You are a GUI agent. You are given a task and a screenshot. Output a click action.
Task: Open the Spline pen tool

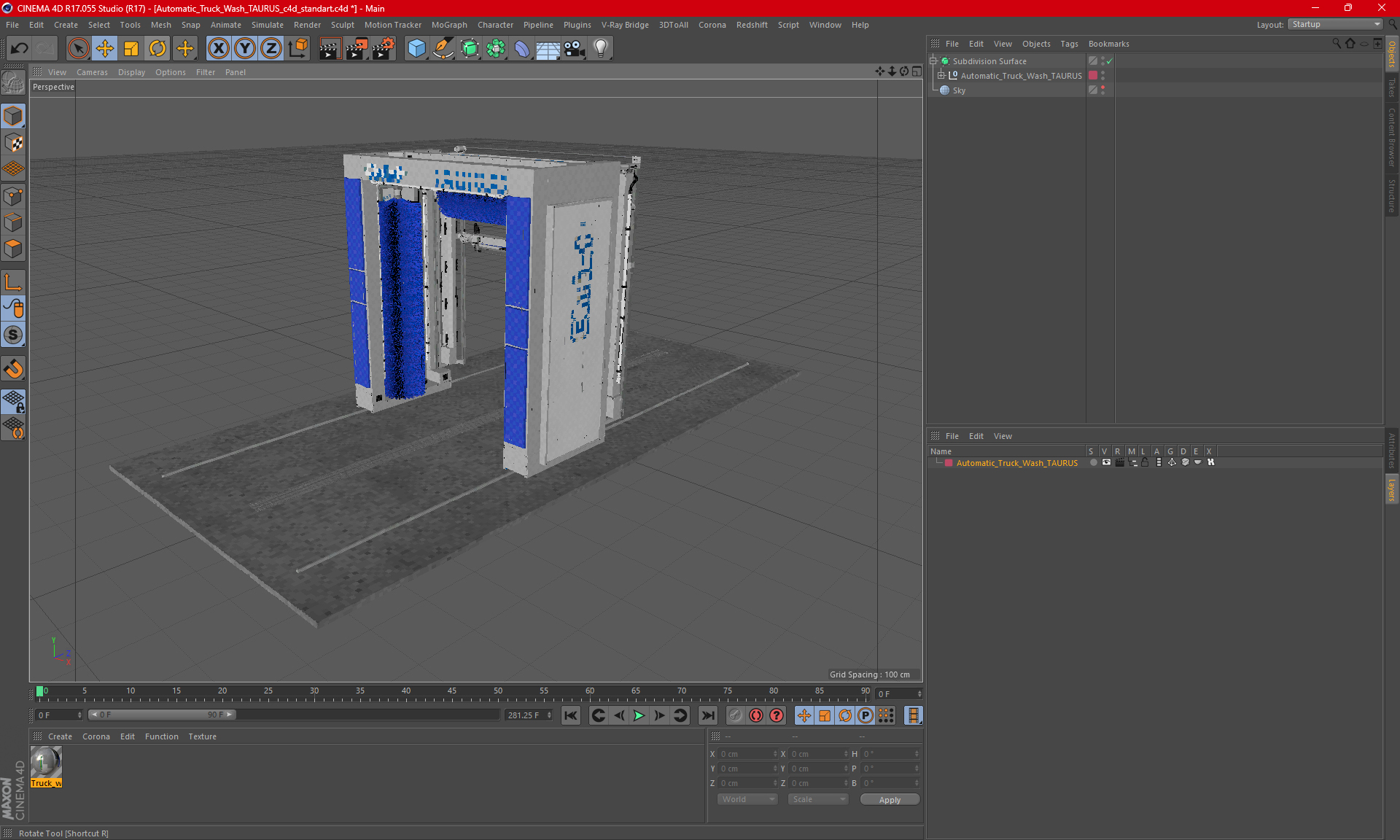tap(443, 49)
